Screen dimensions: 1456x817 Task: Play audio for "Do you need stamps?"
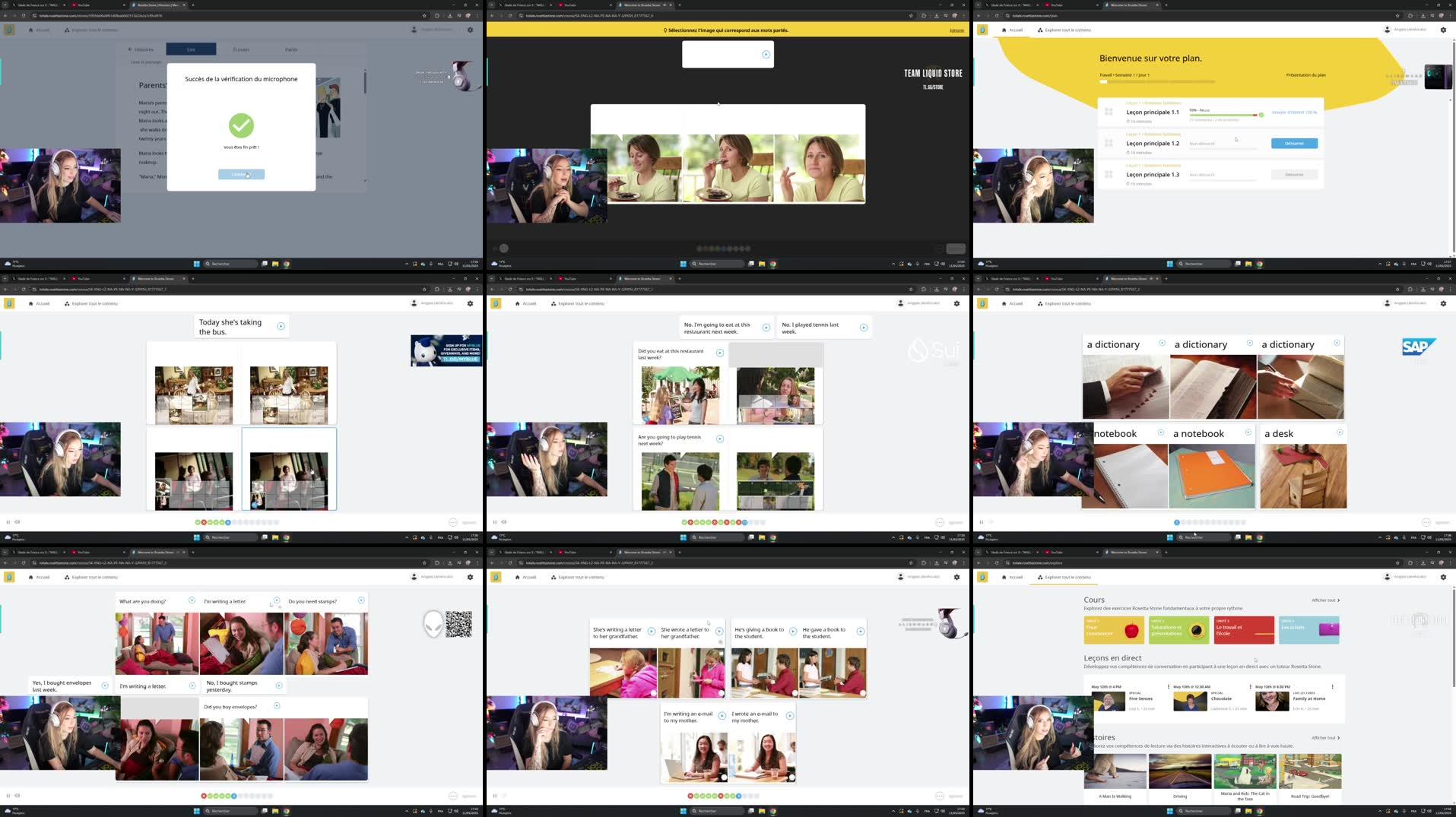pos(361,600)
